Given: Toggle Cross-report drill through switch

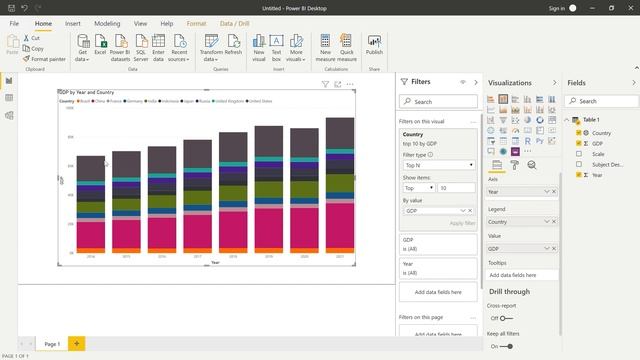Looking at the screenshot, I should pos(506,318).
